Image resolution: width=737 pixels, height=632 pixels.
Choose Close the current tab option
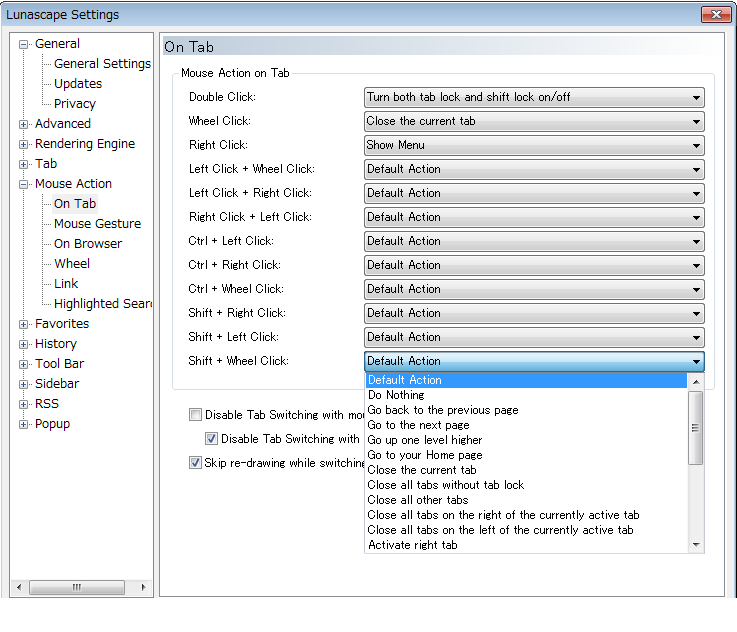526,470
